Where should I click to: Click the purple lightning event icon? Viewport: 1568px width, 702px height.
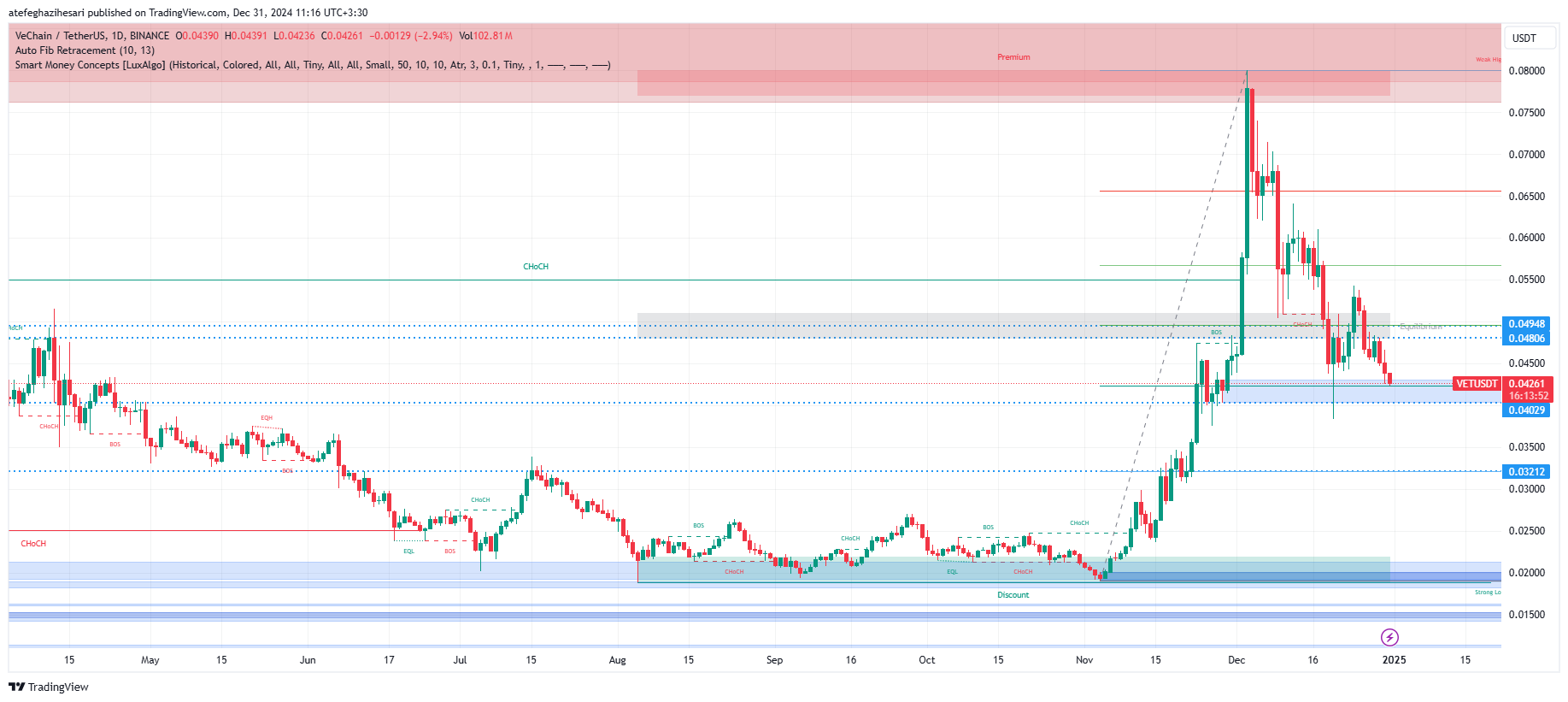click(1389, 637)
